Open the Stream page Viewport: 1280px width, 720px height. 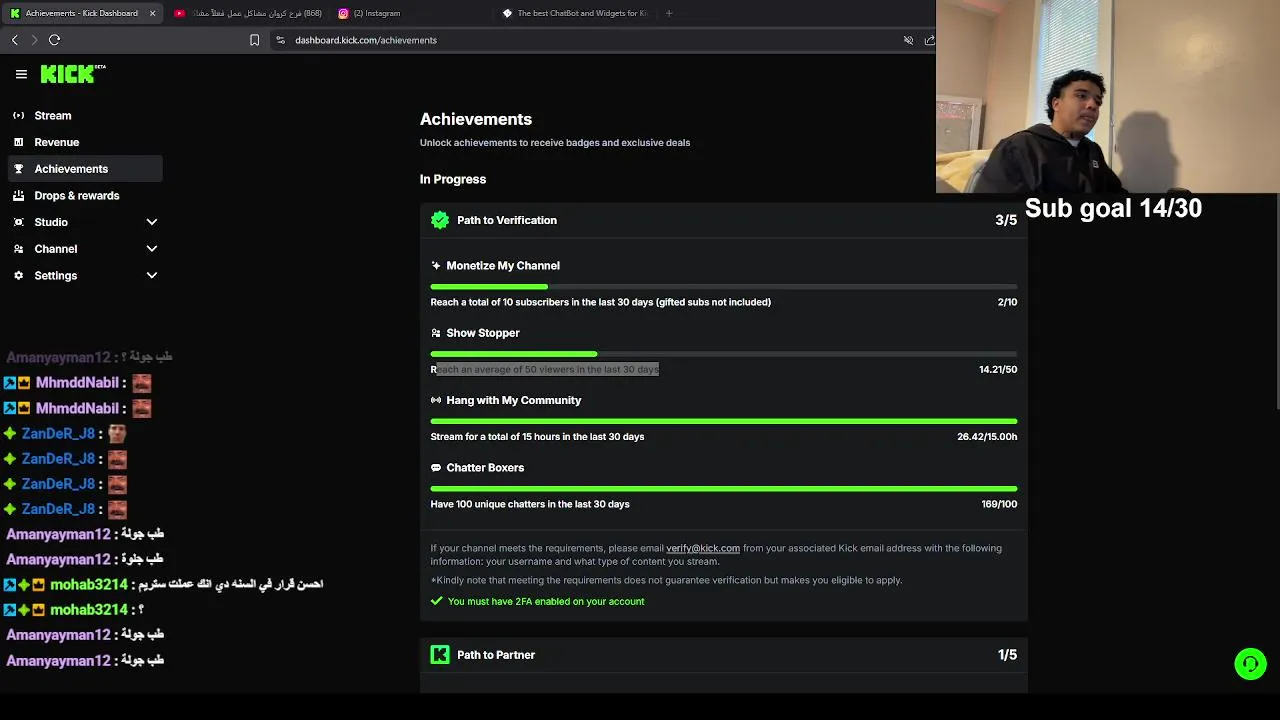[84, 116]
